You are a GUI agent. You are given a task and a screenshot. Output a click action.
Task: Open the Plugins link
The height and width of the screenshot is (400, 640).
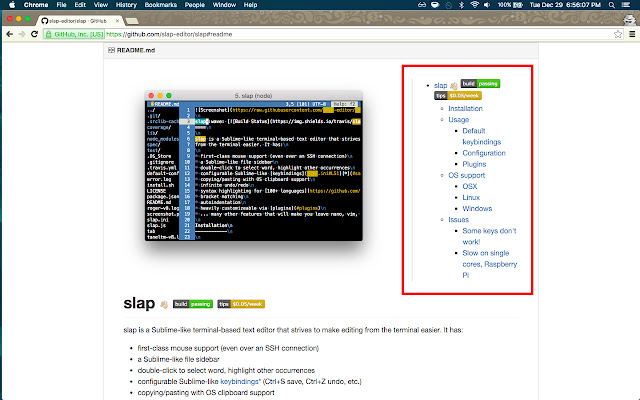474,164
